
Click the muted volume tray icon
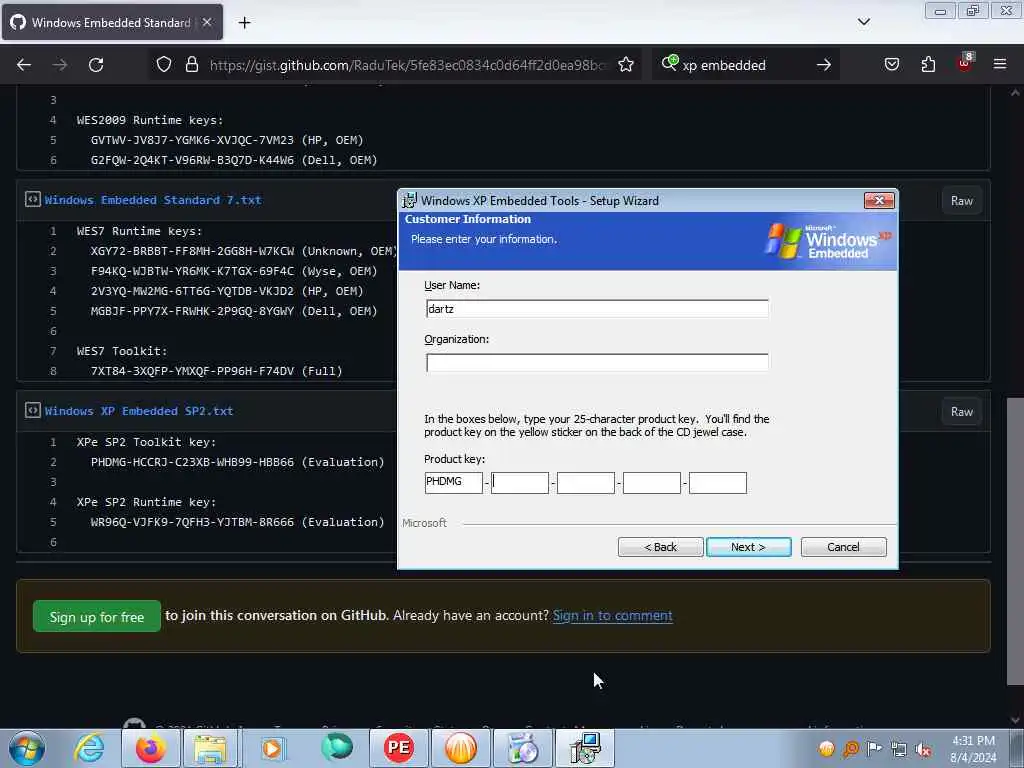923,750
